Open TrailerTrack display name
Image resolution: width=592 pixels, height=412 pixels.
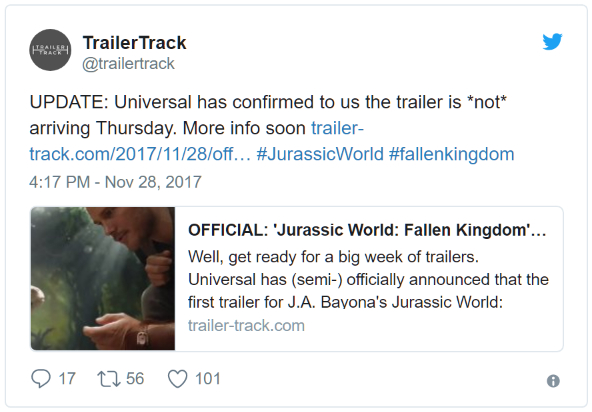[x=134, y=43]
